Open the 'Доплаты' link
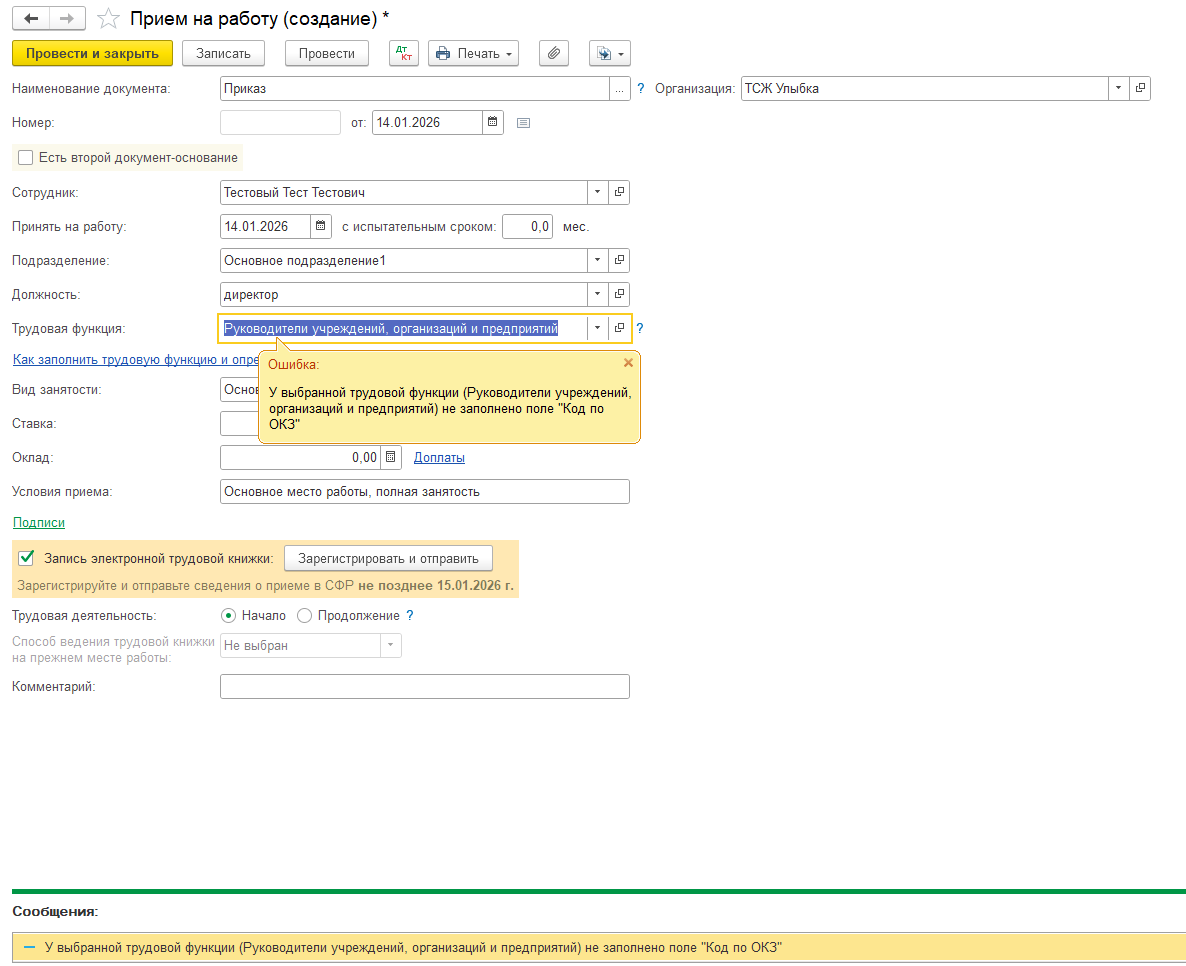The width and height of the screenshot is (1186, 966). [x=439, y=458]
